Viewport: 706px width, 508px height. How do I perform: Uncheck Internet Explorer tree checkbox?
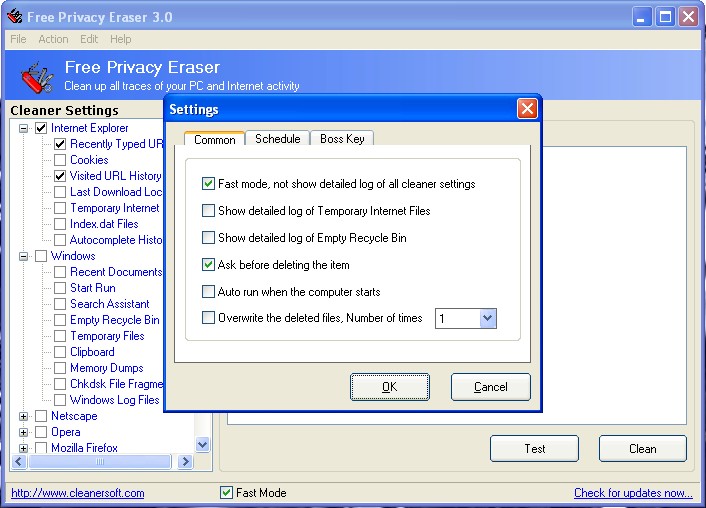[x=41, y=128]
